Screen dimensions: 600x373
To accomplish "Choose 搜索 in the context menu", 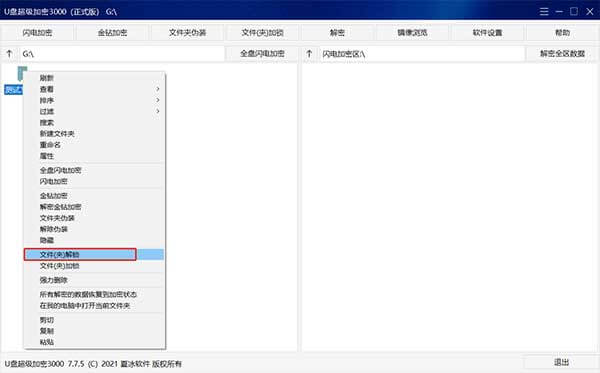I will pyautogui.click(x=94, y=122).
